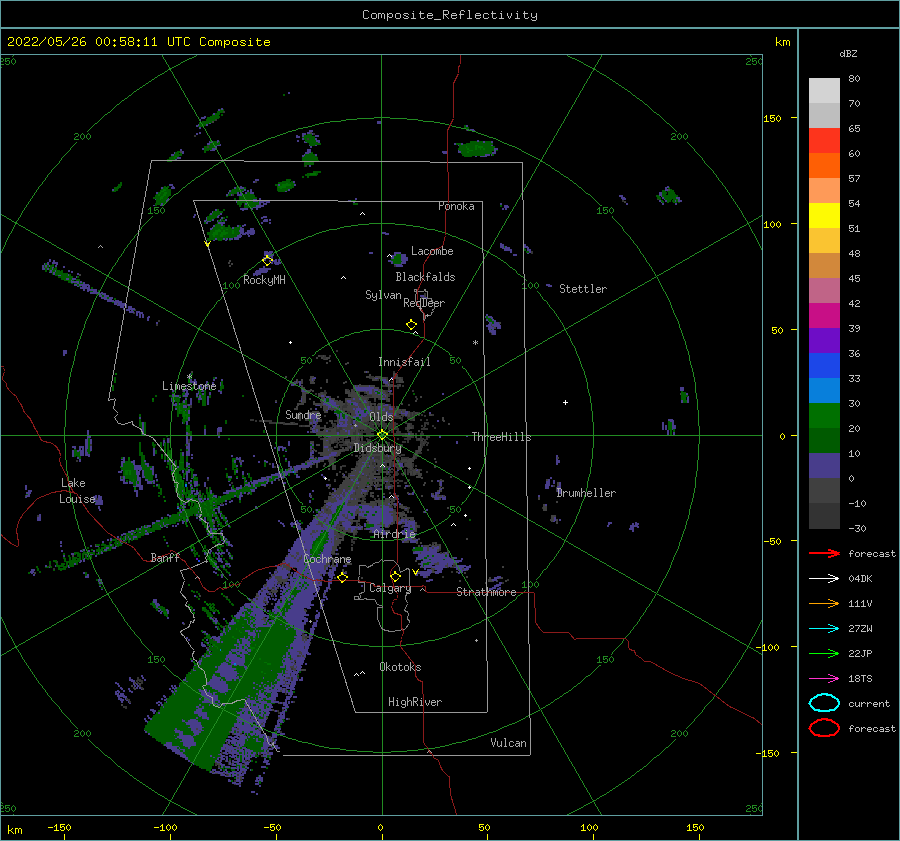The height and width of the screenshot is (841, 900).
Task: Click the Vulcan label
Action: (508, 743)
